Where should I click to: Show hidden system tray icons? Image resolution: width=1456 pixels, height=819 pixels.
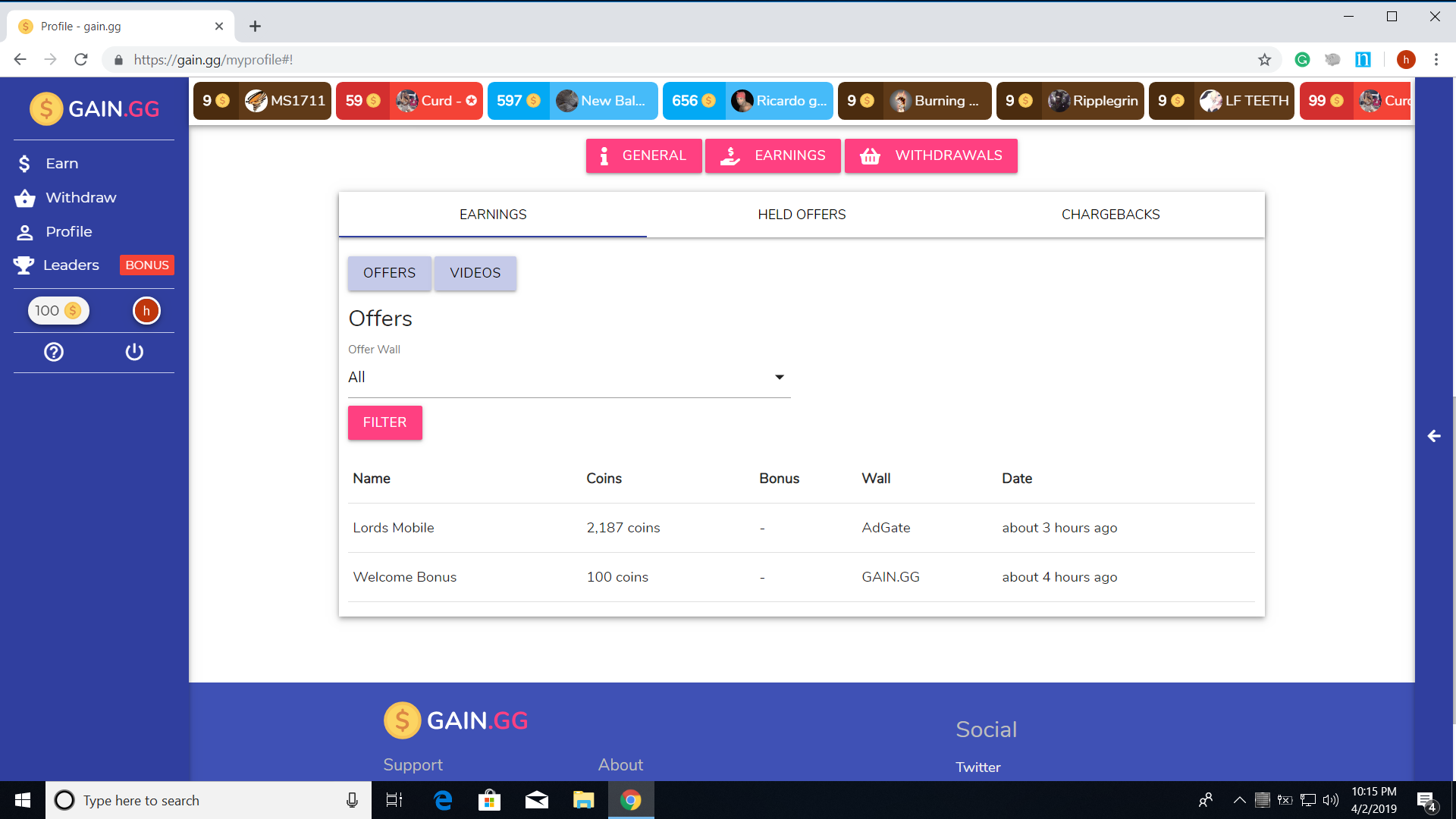coord(1239,800)
